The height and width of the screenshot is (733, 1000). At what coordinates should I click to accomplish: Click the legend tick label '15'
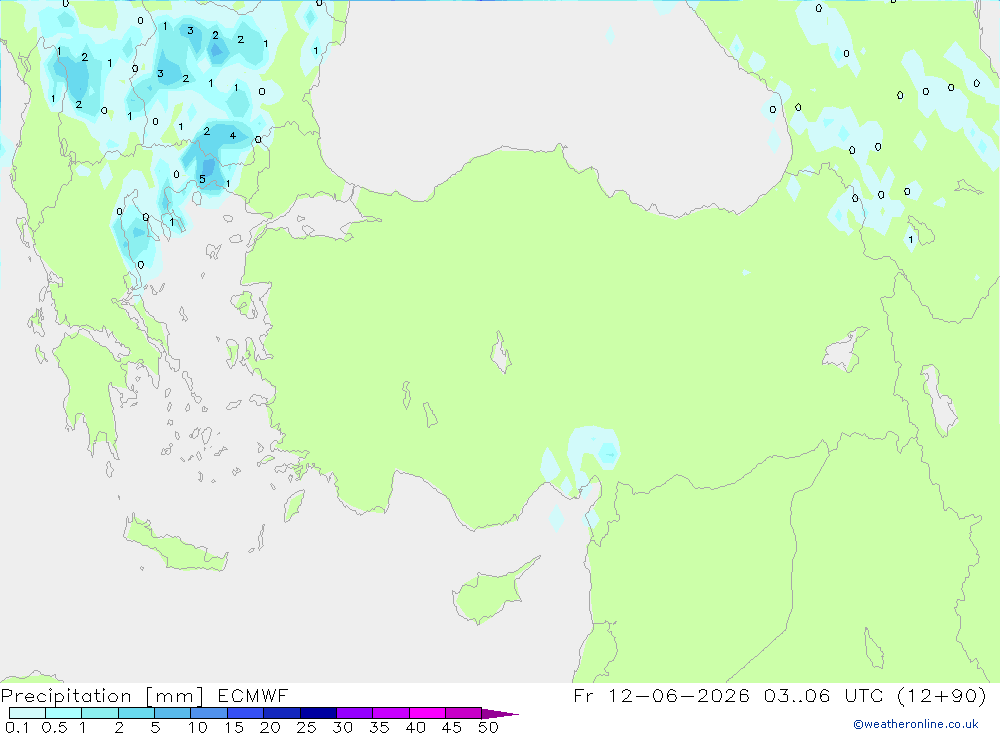(x=234, y=727)
